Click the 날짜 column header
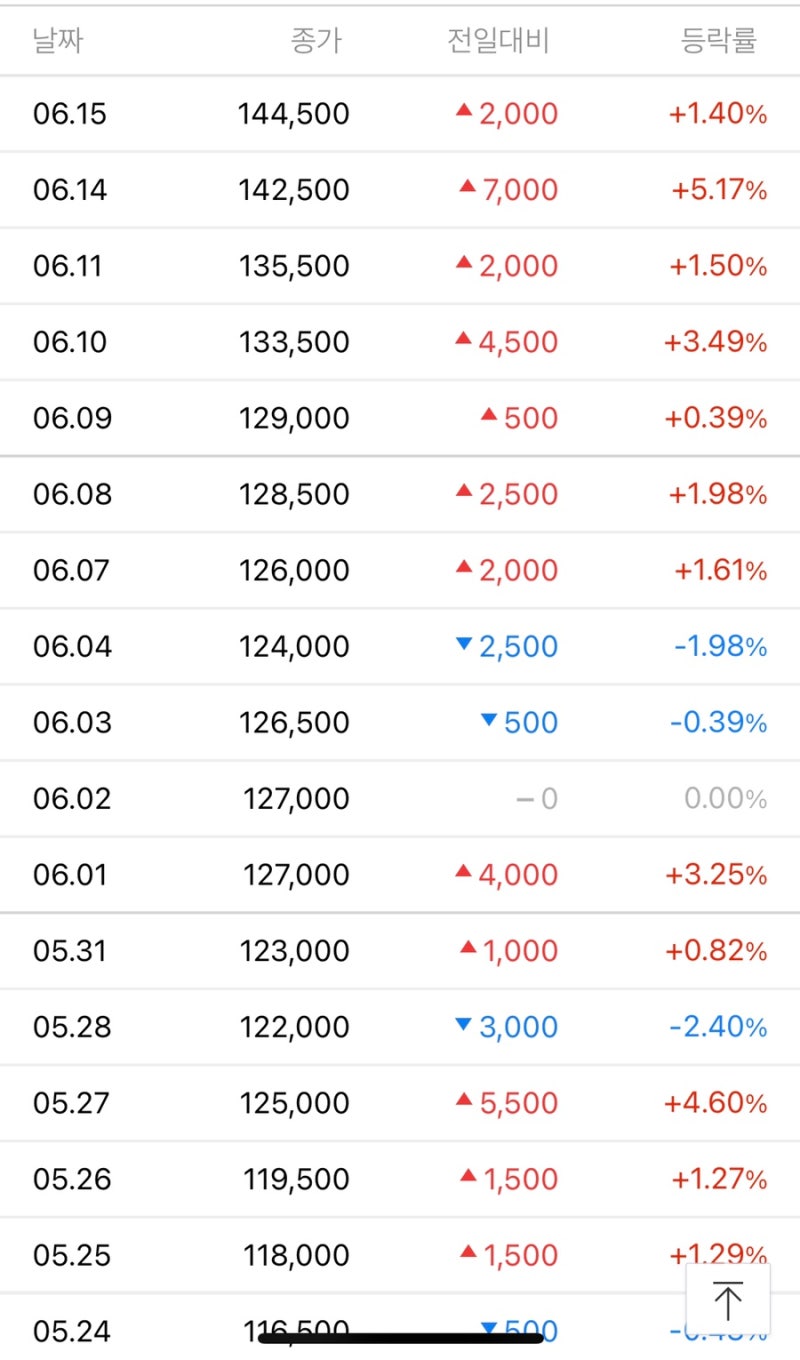The image size is (800, 1360). 58,41
